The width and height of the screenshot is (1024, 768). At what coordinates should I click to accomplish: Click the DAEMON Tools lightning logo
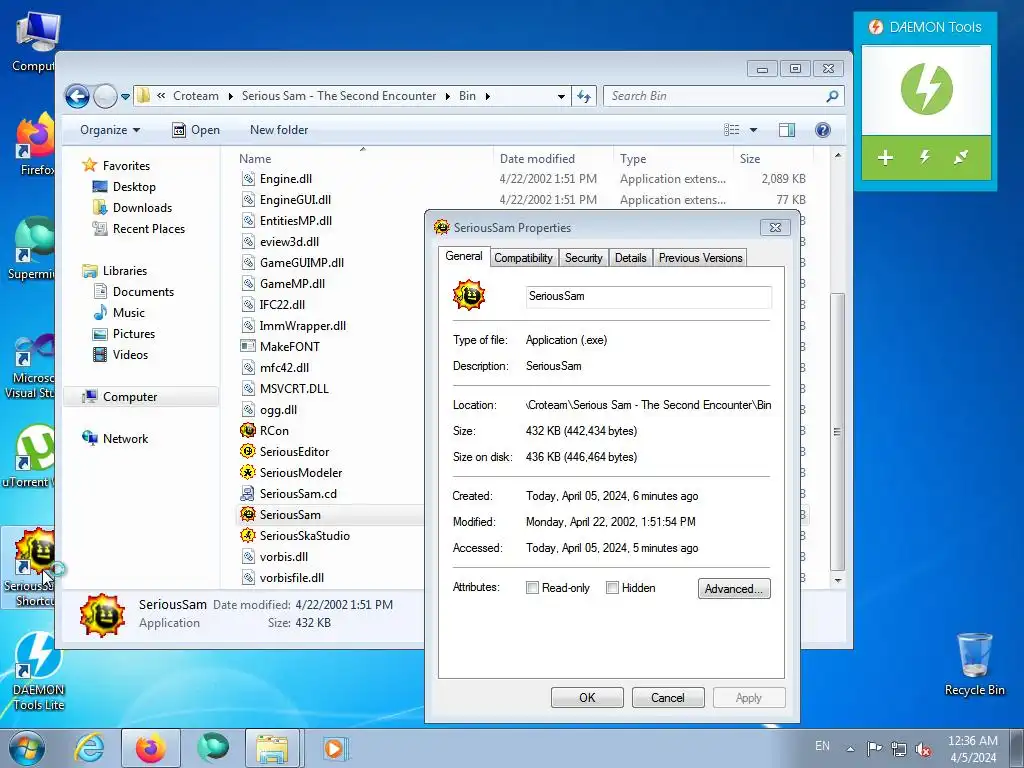(926, 89)
